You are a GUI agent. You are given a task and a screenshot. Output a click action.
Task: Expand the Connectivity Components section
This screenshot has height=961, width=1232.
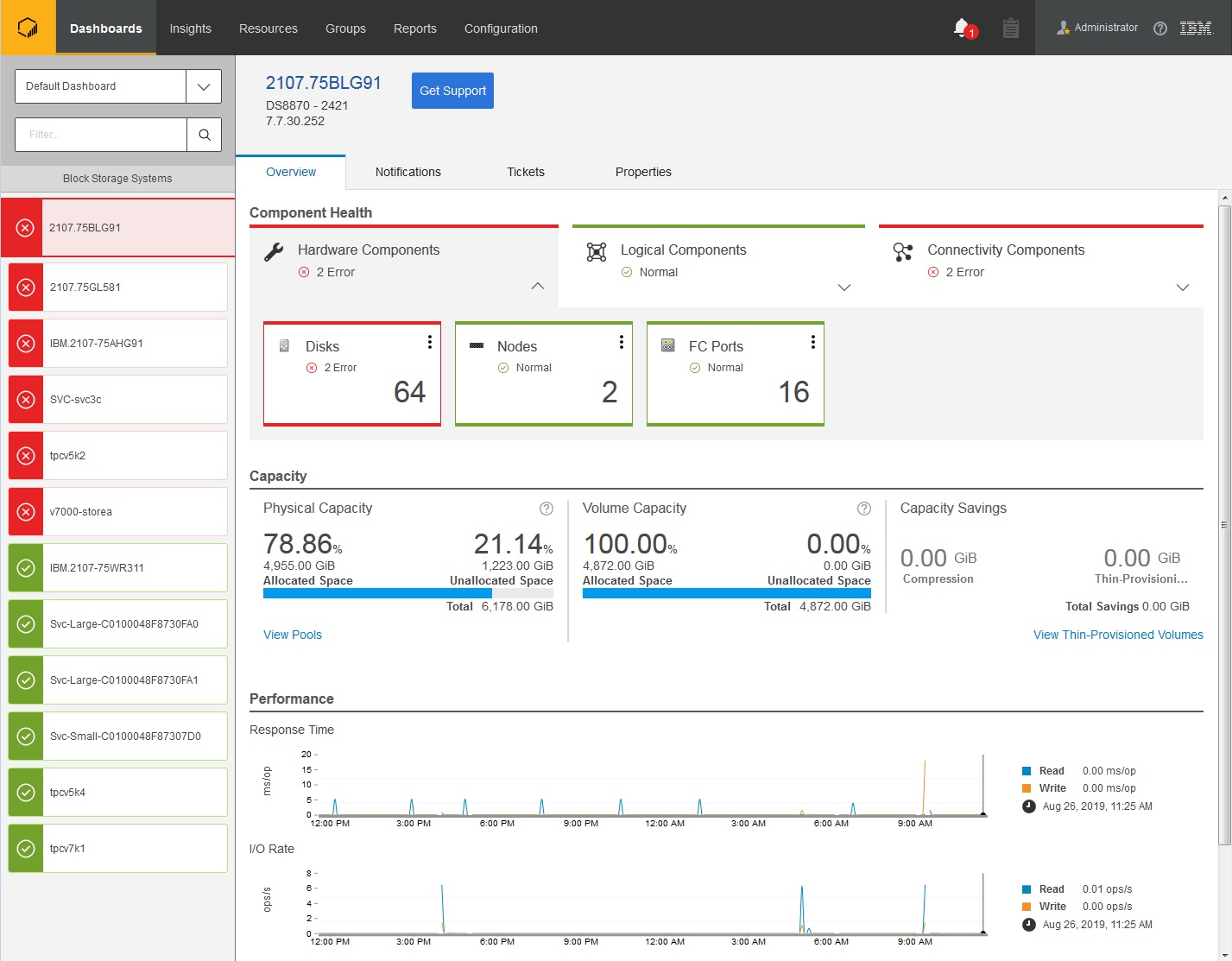1183,288
